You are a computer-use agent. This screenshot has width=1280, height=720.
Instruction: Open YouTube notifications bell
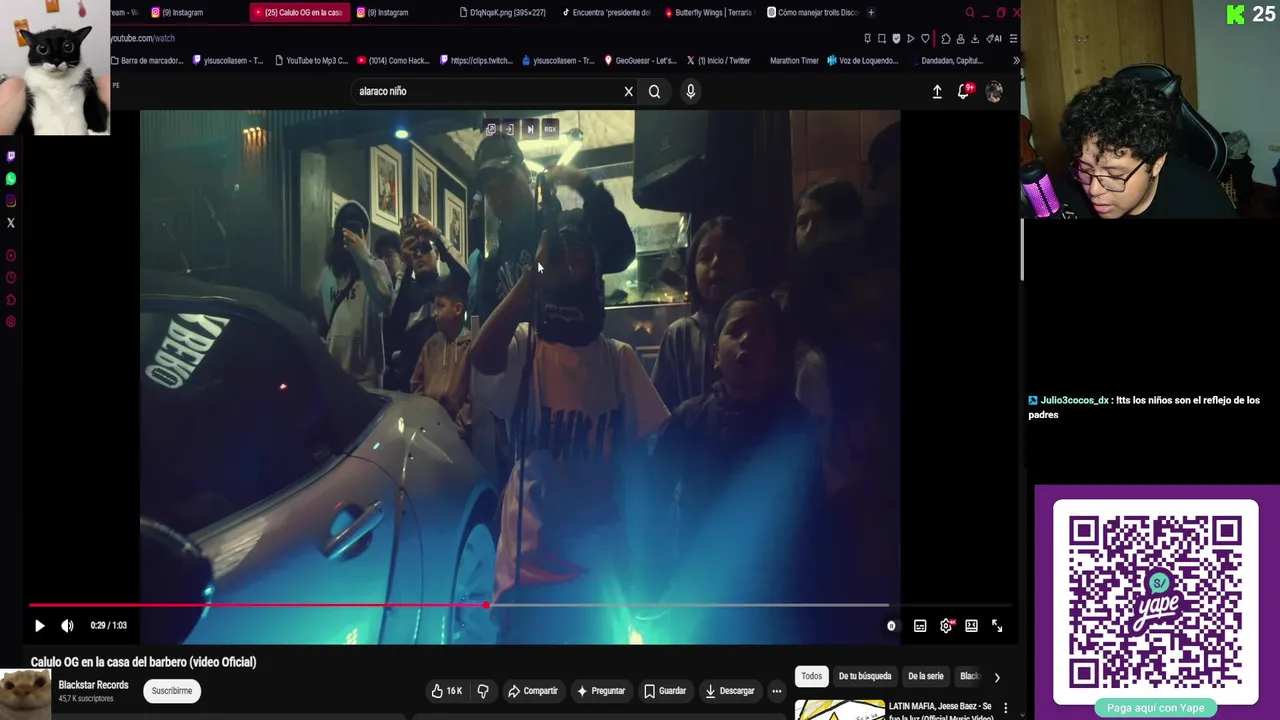(x=964, y=91)
